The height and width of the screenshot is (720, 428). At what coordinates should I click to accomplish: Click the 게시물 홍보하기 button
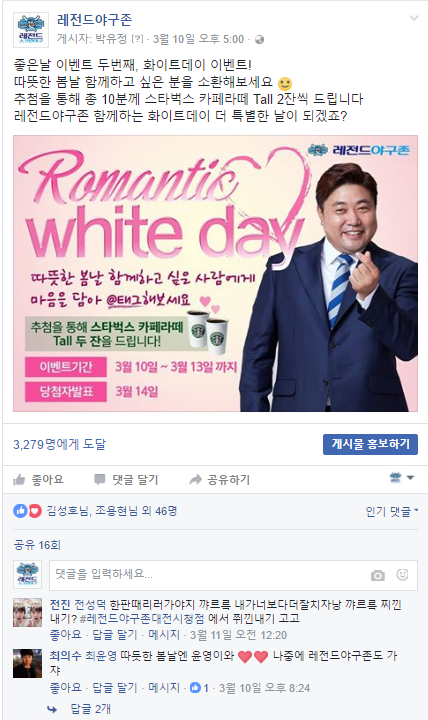[370, 444]
